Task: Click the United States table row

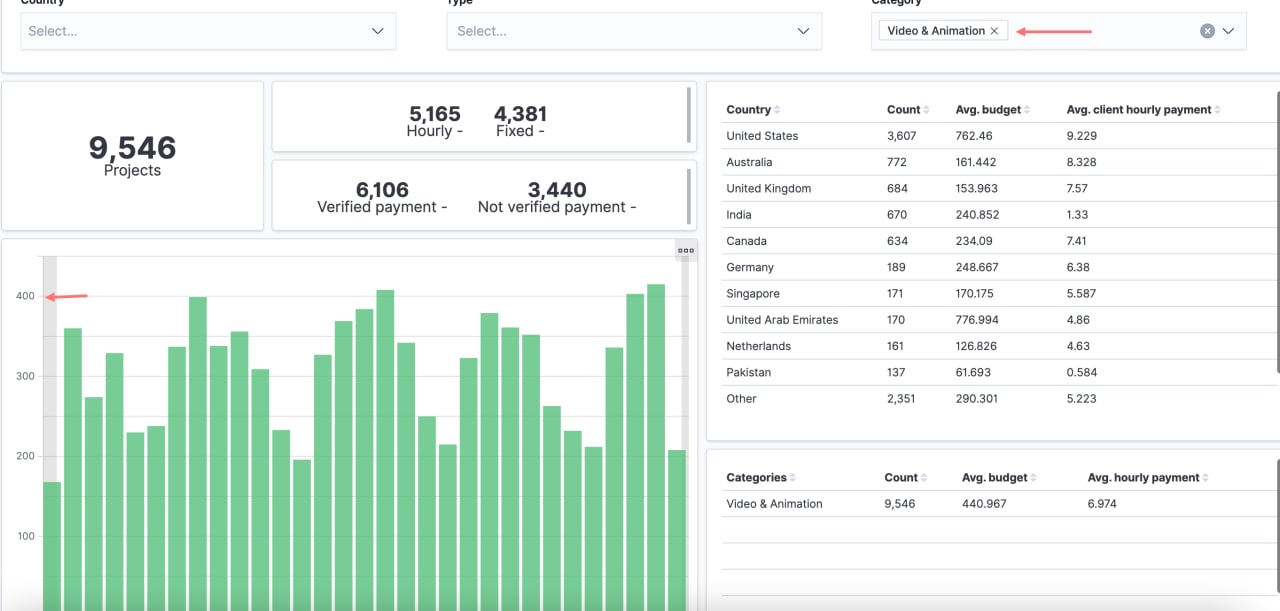Action: coord(762,136)
